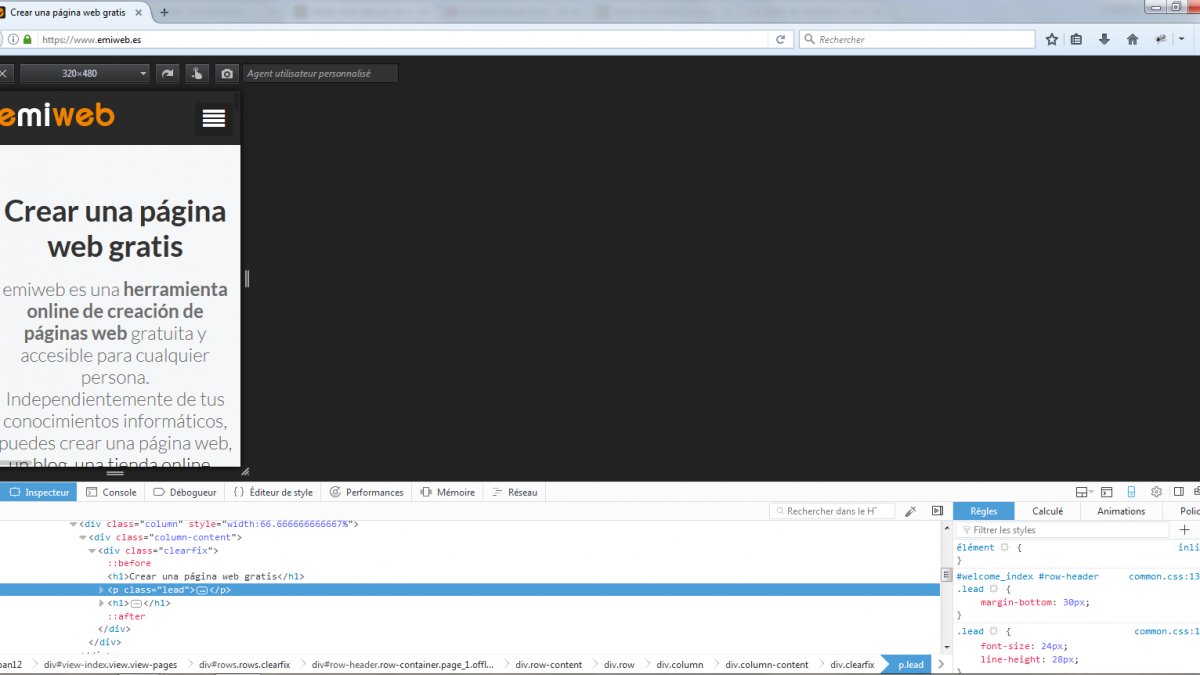Click the div.column-content breadcrumb

[x=767, y=665]
